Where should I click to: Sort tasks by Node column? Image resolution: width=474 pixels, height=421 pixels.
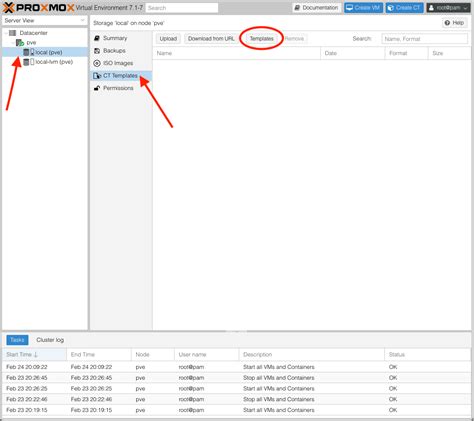(x=153, y=354)
